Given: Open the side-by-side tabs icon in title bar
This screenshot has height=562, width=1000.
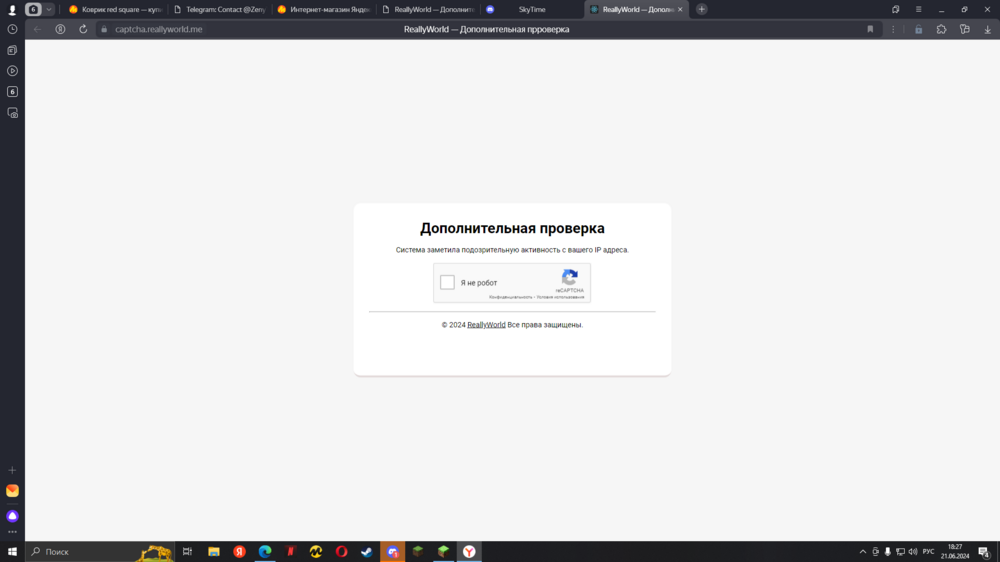Looking at the screenshot, I should [895, 10].
